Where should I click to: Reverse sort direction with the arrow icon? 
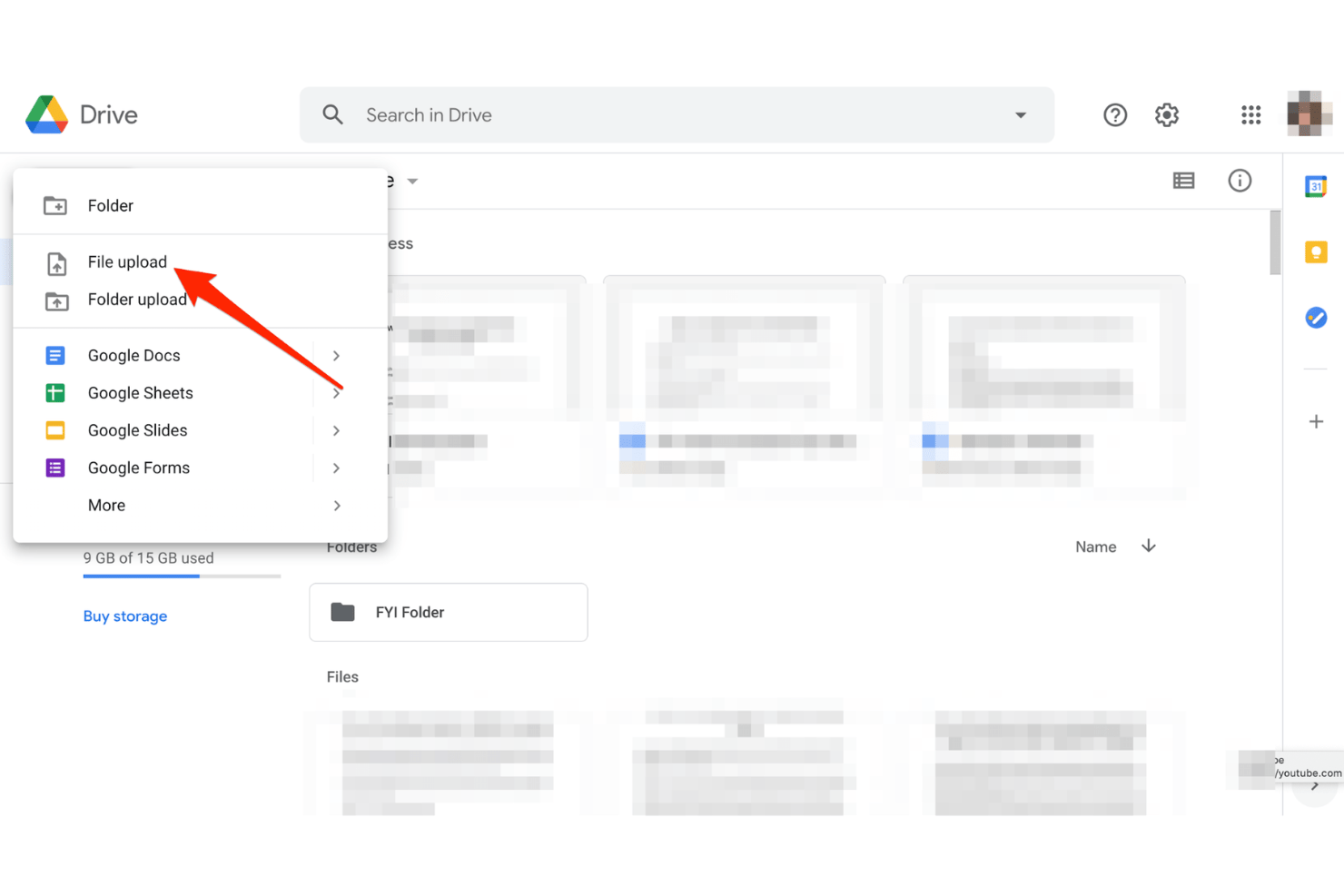pyautogui.click(x=1149, y=546)
